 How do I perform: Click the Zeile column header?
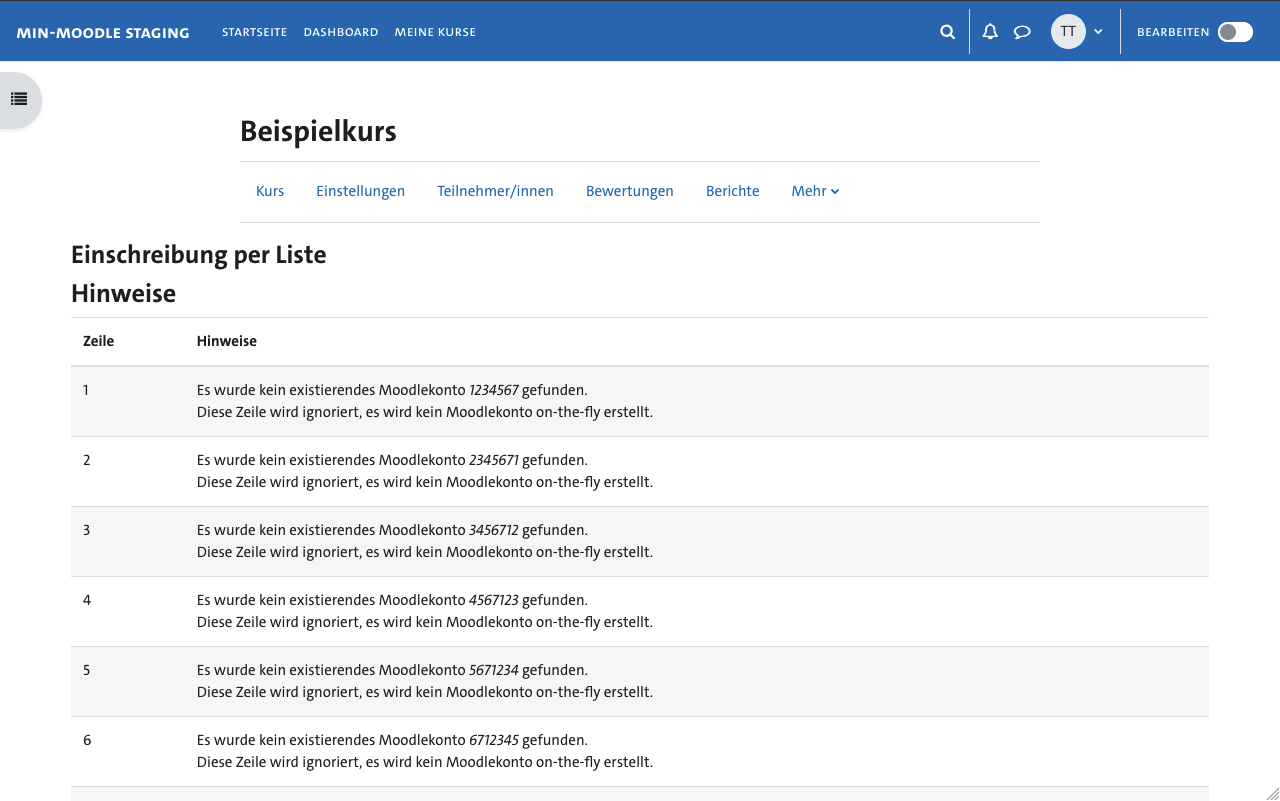click(98, 341)
